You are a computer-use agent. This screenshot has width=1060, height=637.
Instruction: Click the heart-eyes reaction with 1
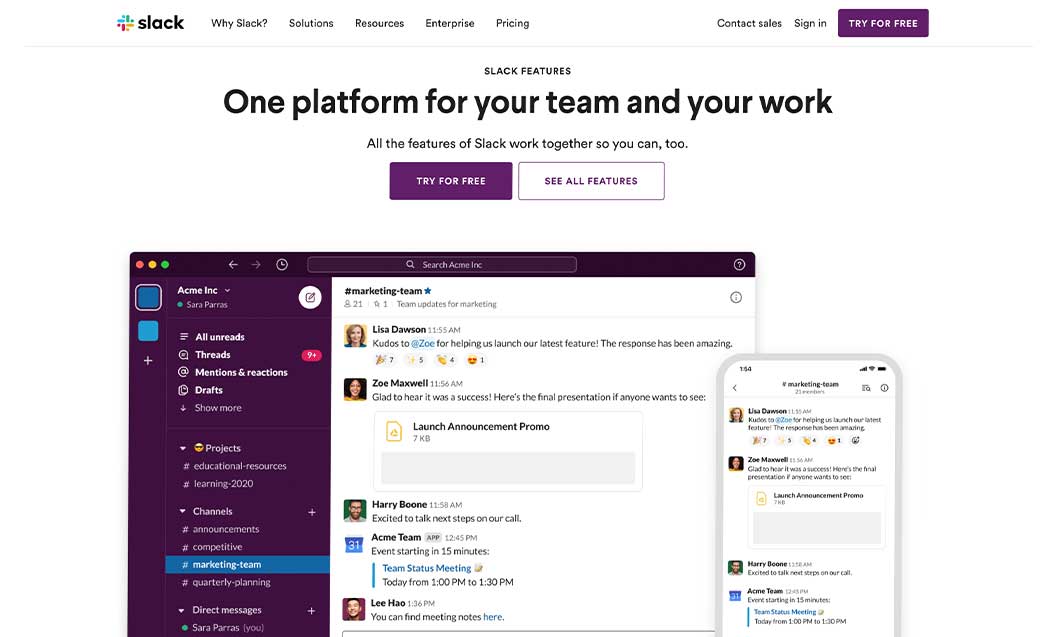point(476,360)
